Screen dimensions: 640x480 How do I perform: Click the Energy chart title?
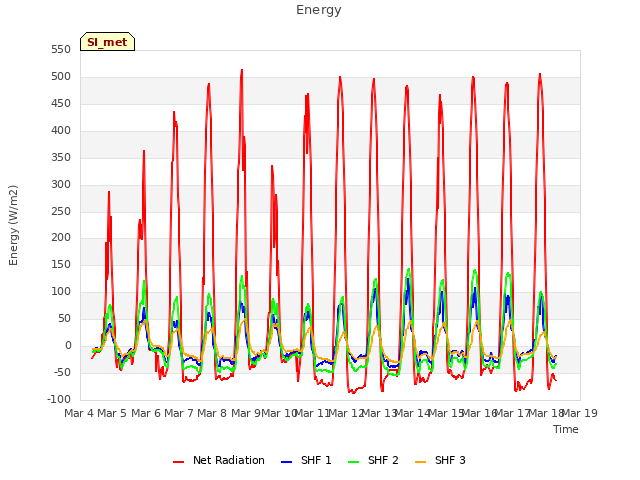319,10
